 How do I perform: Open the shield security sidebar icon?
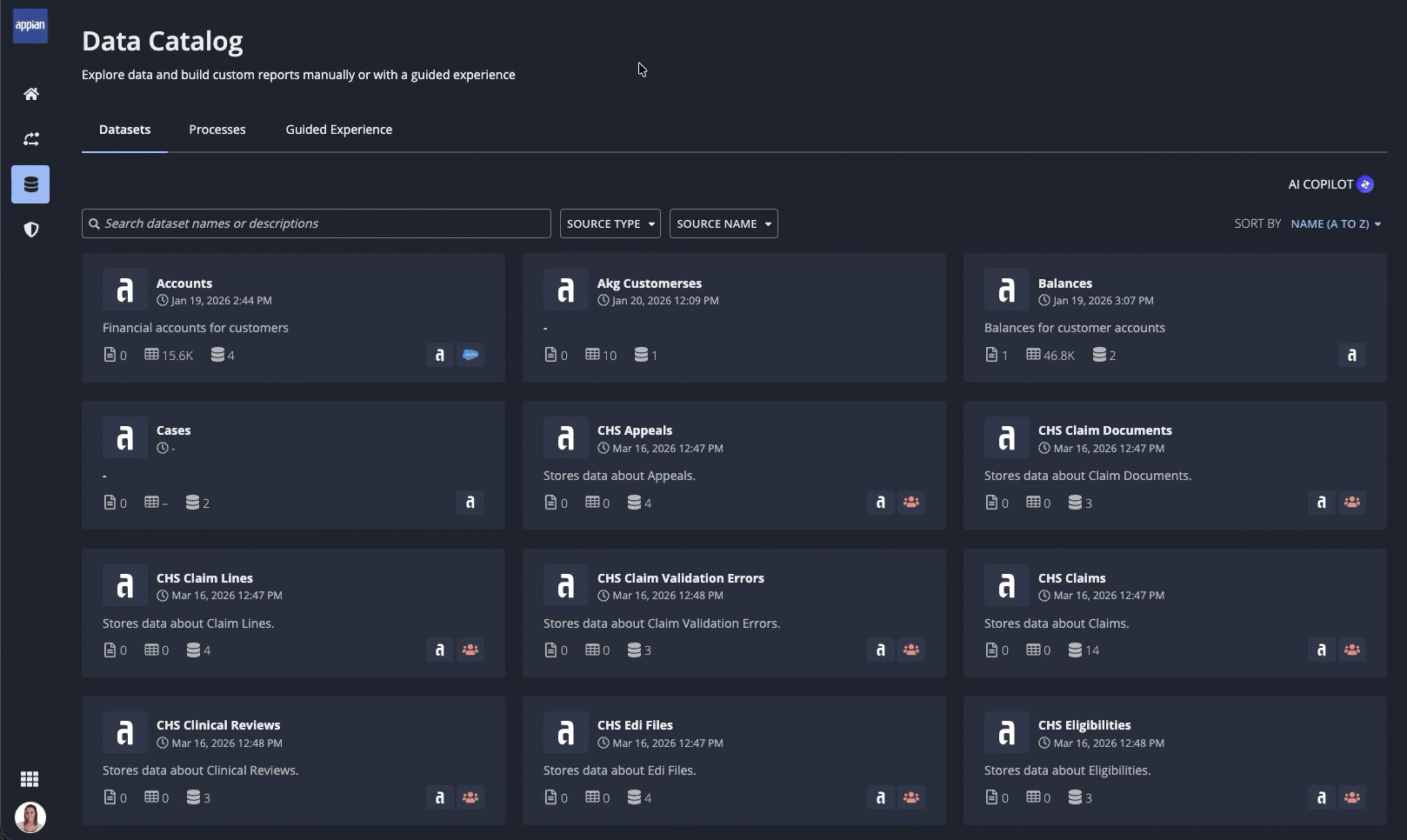(x=30, y=230)
